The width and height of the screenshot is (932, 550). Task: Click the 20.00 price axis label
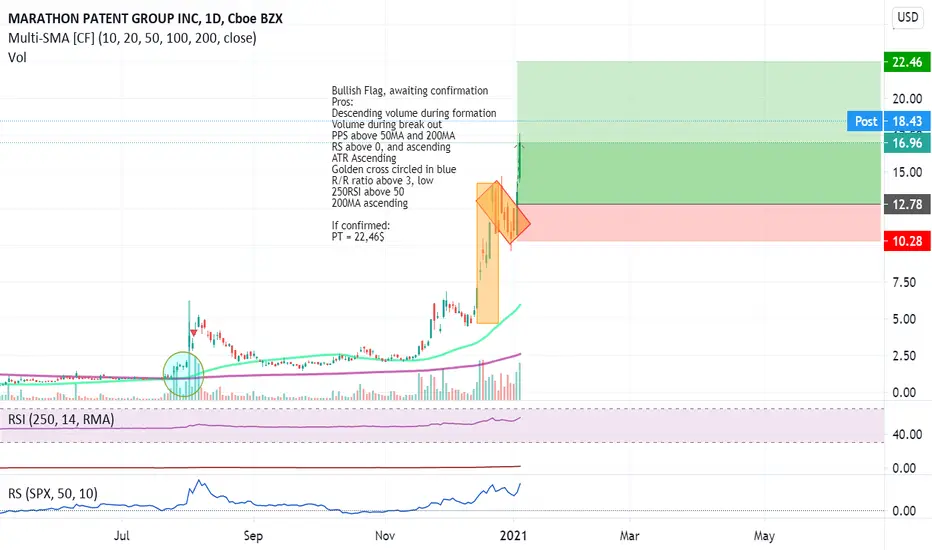[x=907, y=99]
